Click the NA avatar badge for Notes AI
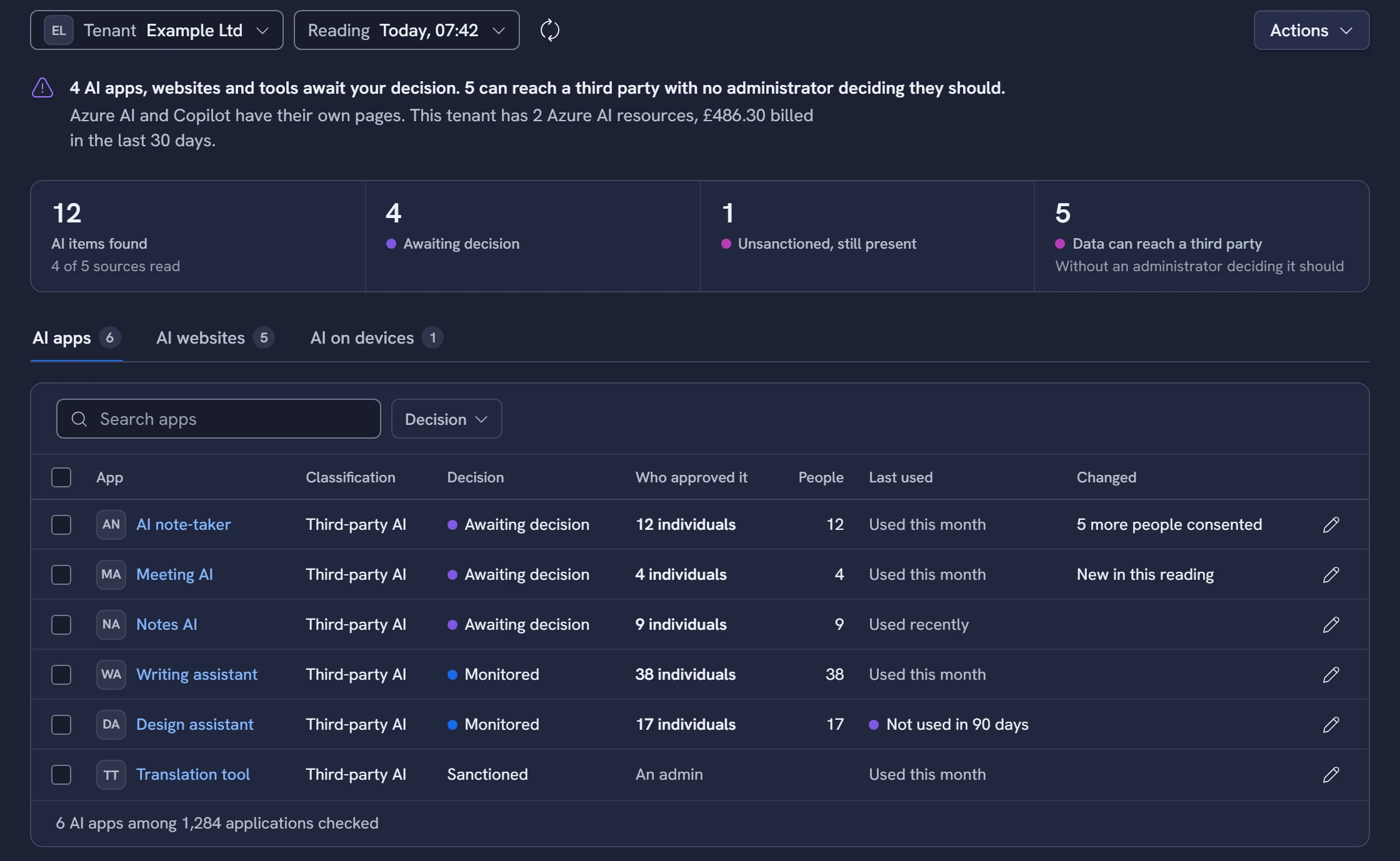 pyautogui.click(x=111, y=624)
